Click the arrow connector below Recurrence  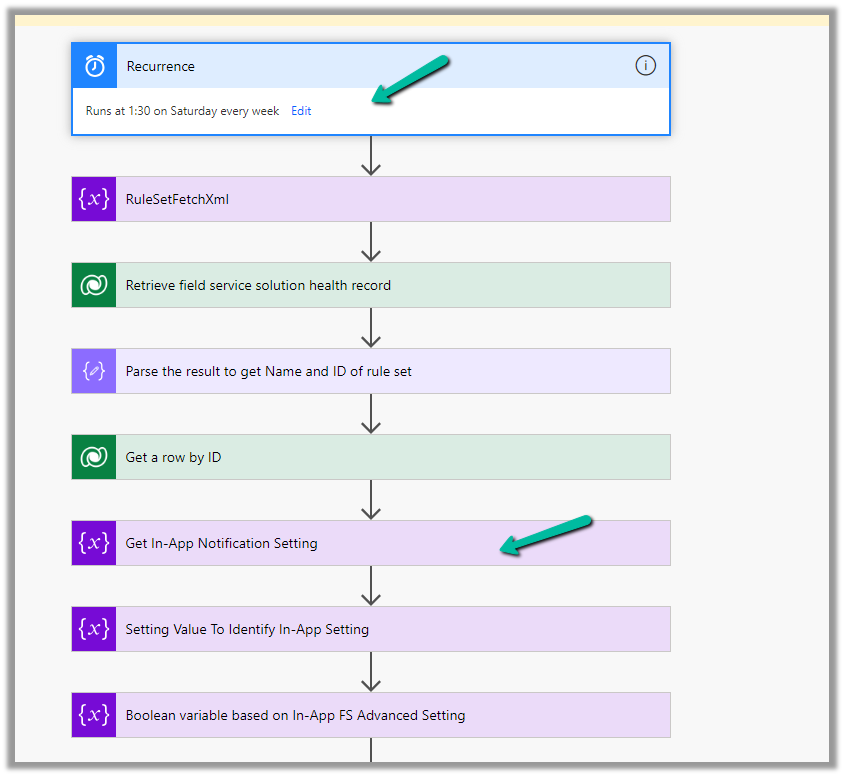coord(371,156)
